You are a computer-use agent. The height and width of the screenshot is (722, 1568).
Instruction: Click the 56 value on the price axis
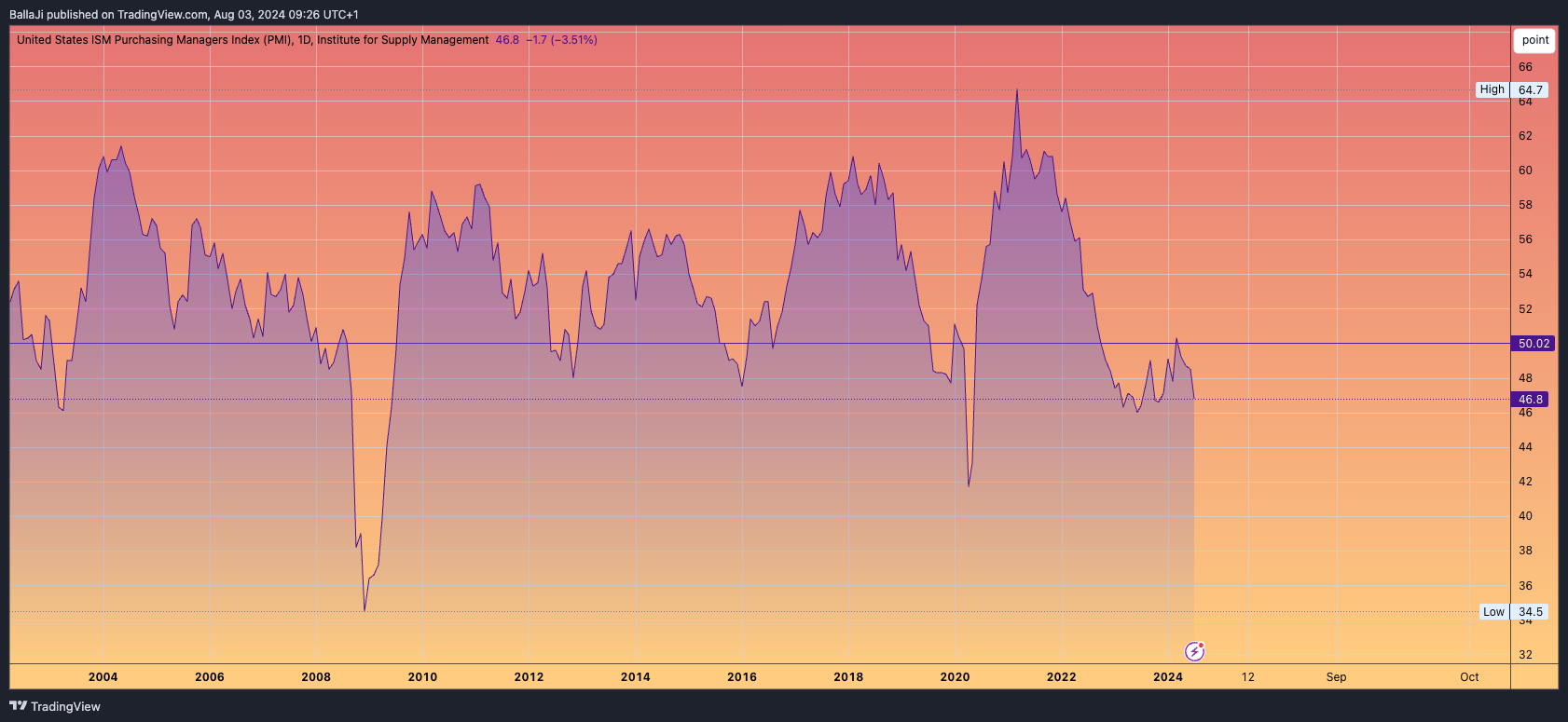click(1525, 239)
